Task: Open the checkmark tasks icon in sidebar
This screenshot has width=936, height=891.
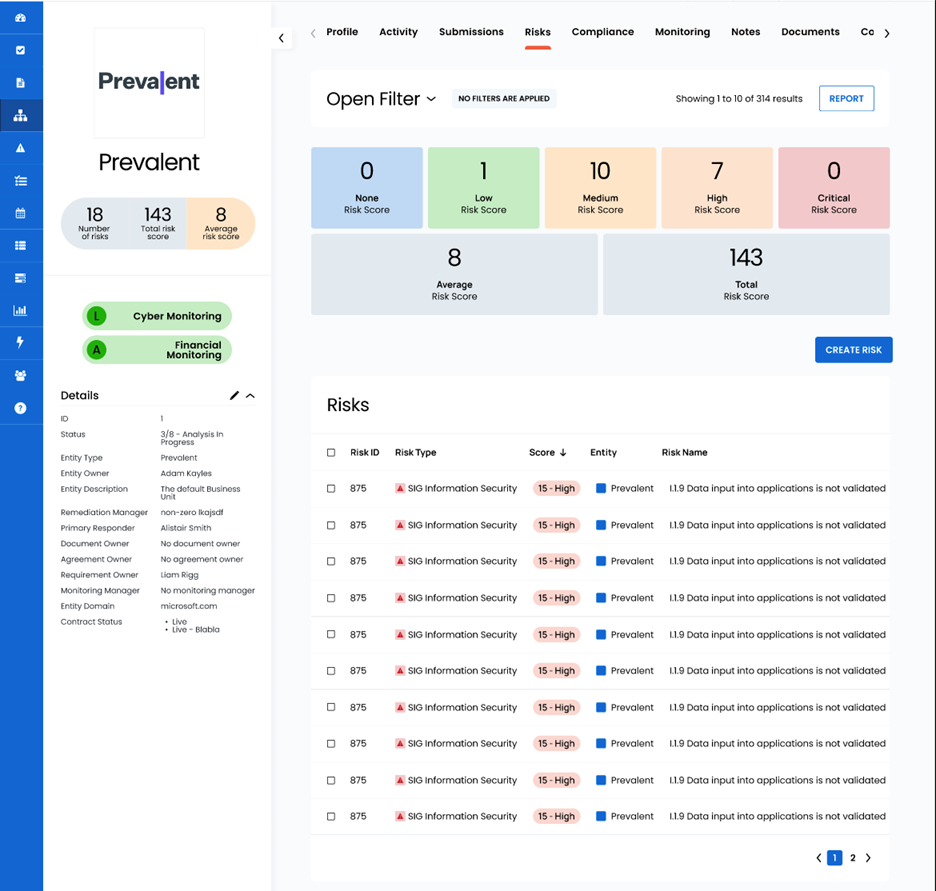Action: tap(20, 50)
